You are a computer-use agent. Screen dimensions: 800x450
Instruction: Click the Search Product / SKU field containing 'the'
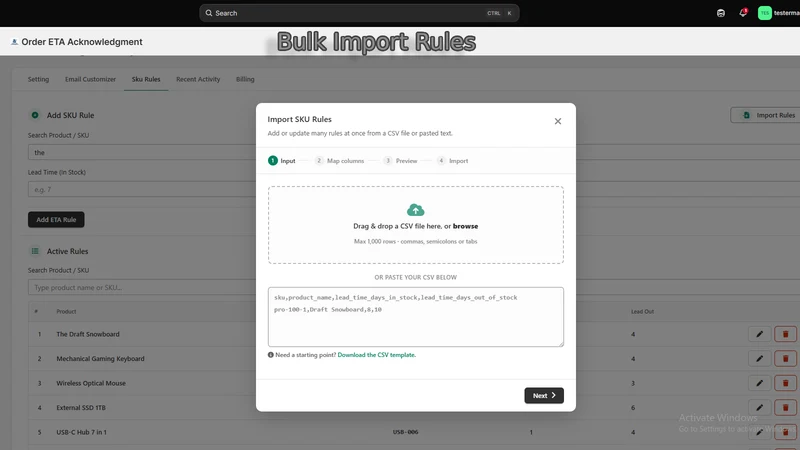click(143, 153)
